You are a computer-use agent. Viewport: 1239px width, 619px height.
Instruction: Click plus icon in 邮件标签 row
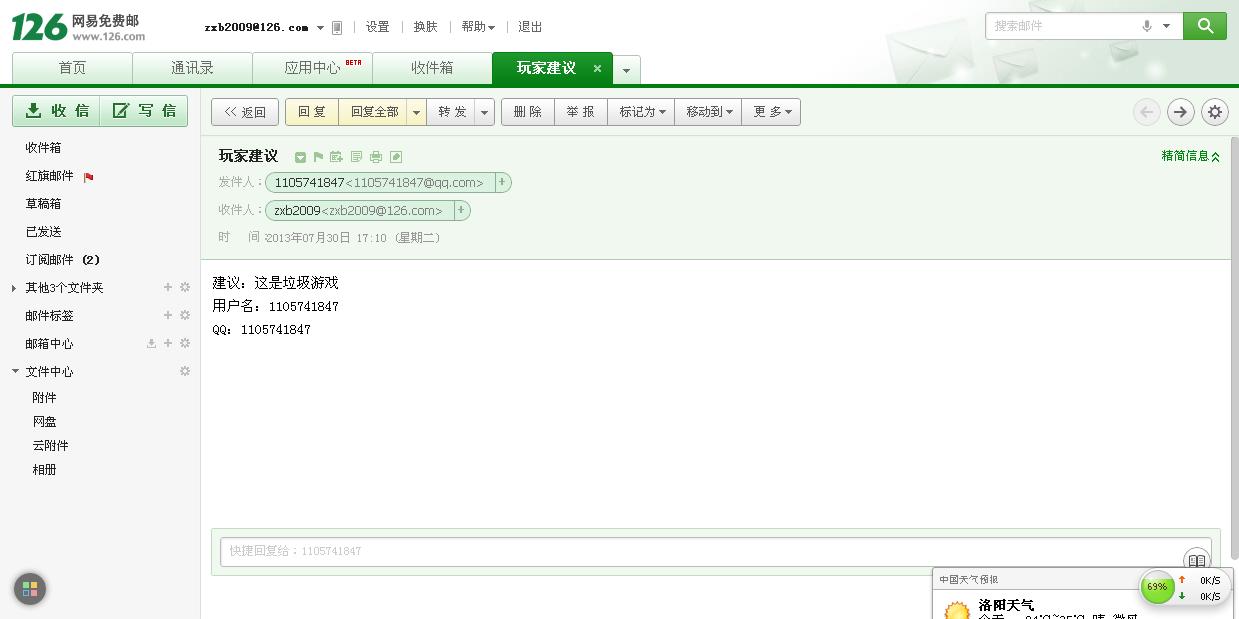point(168,315)
